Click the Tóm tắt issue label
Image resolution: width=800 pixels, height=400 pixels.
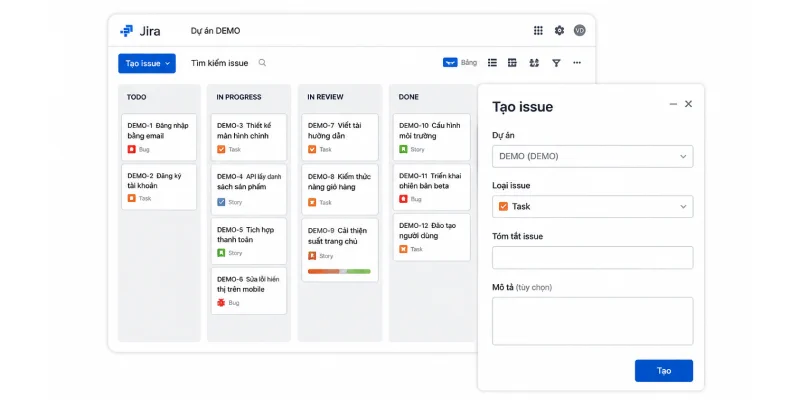517,236
